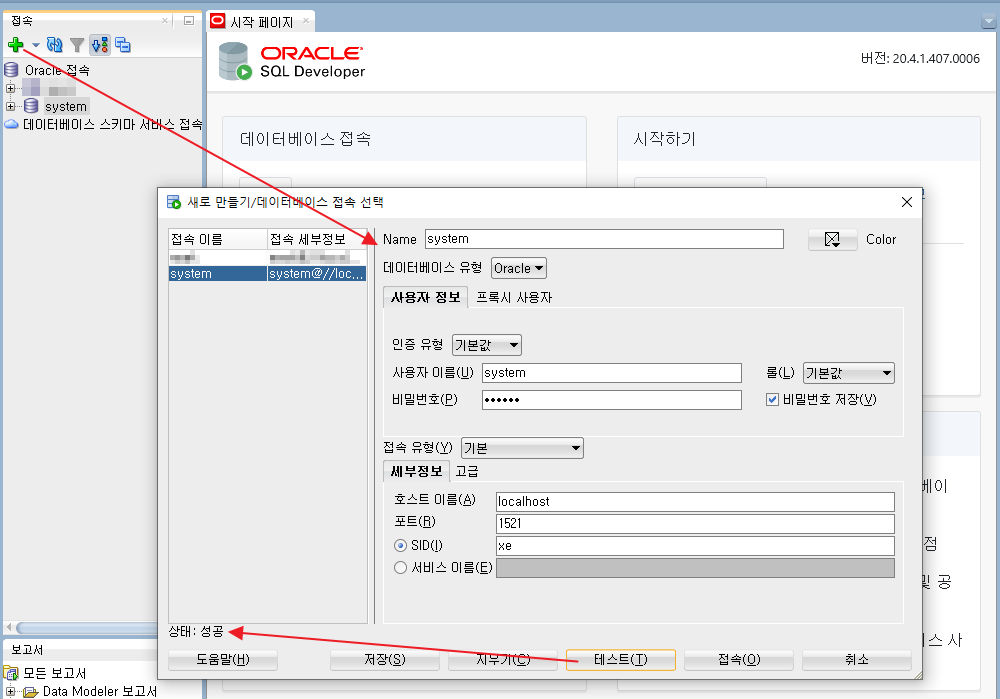Expand the system connection node
The height and width of the screenshot is (699, 1000).
point(10,107)
